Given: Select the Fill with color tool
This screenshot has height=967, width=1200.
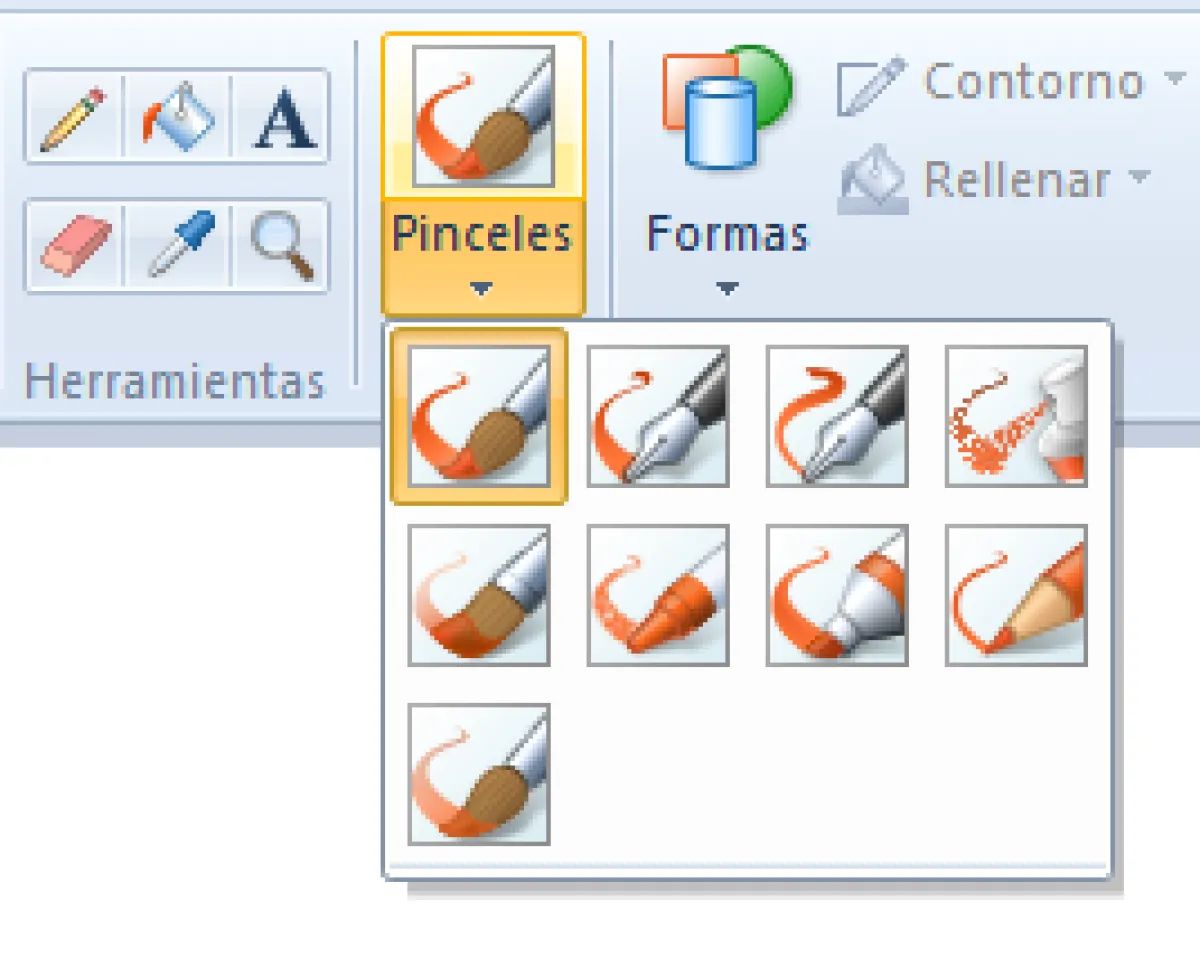Looking at the screenshot, I should 175,117.
